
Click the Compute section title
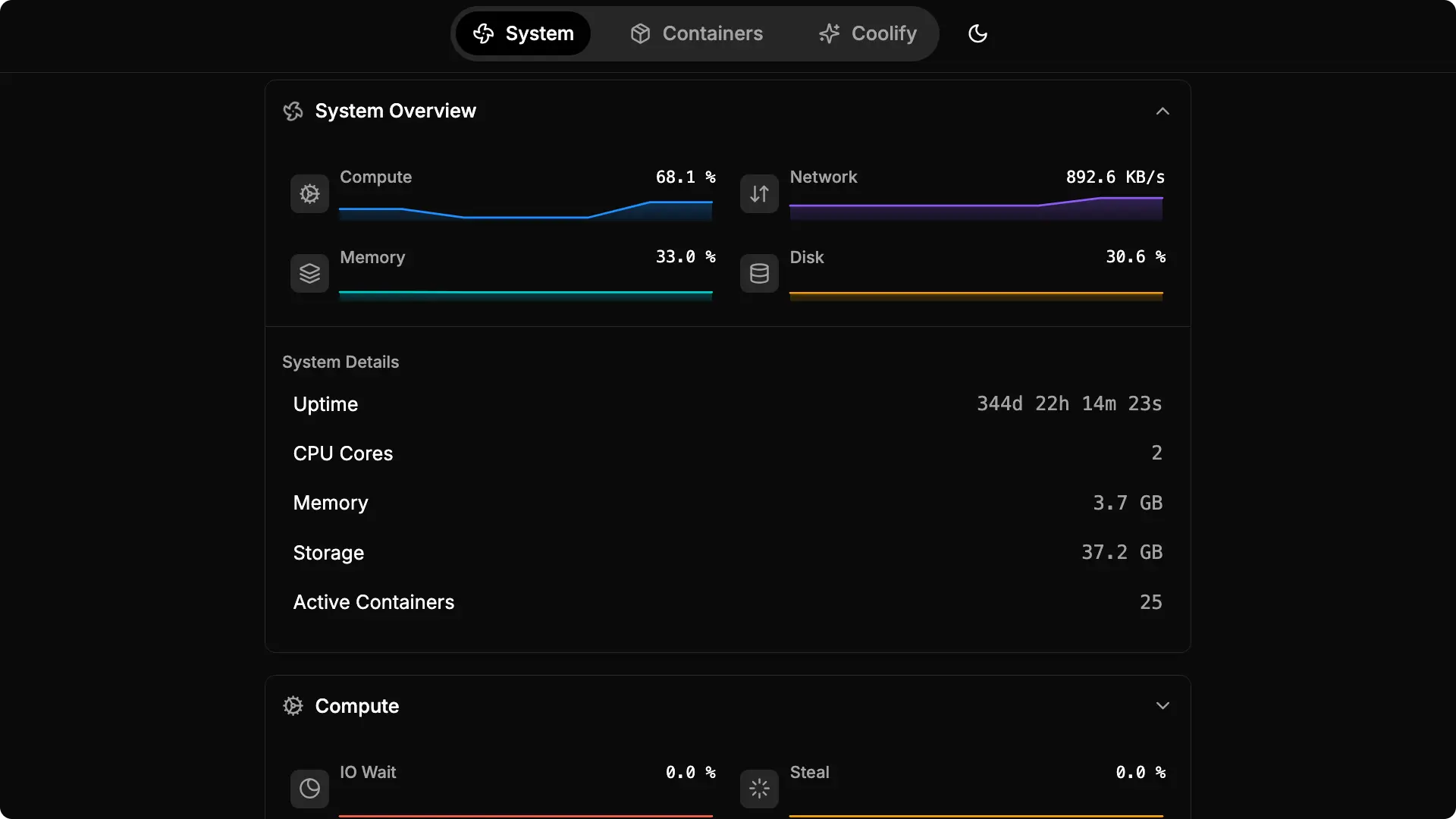(356, 706)
